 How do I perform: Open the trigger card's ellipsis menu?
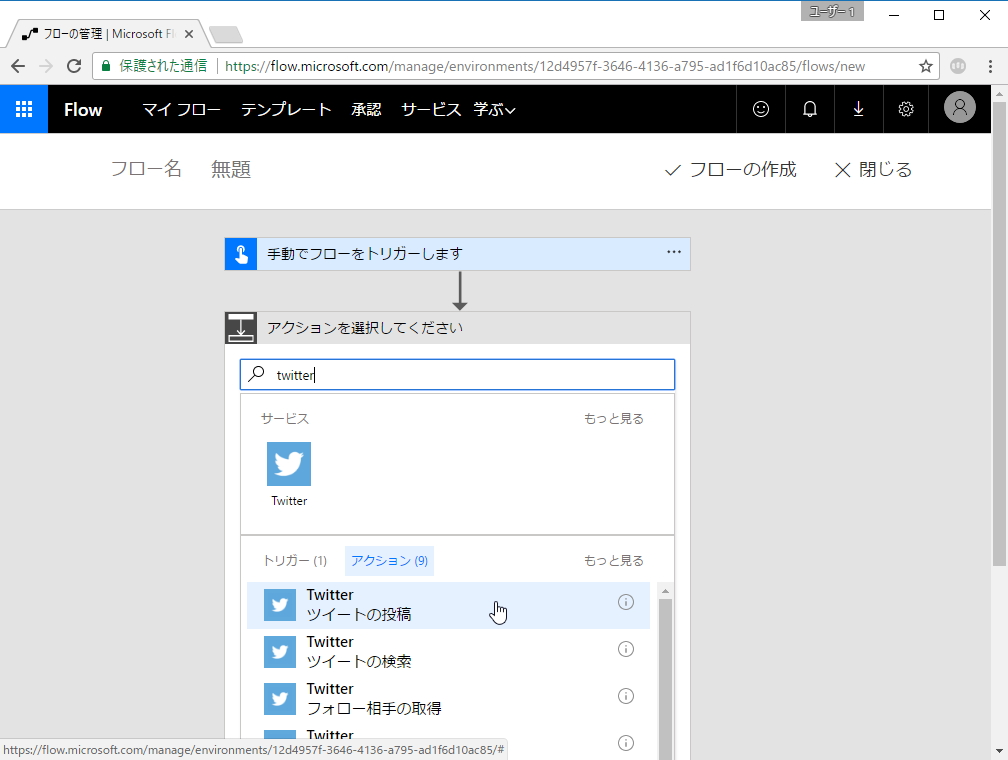coord(675,253)
